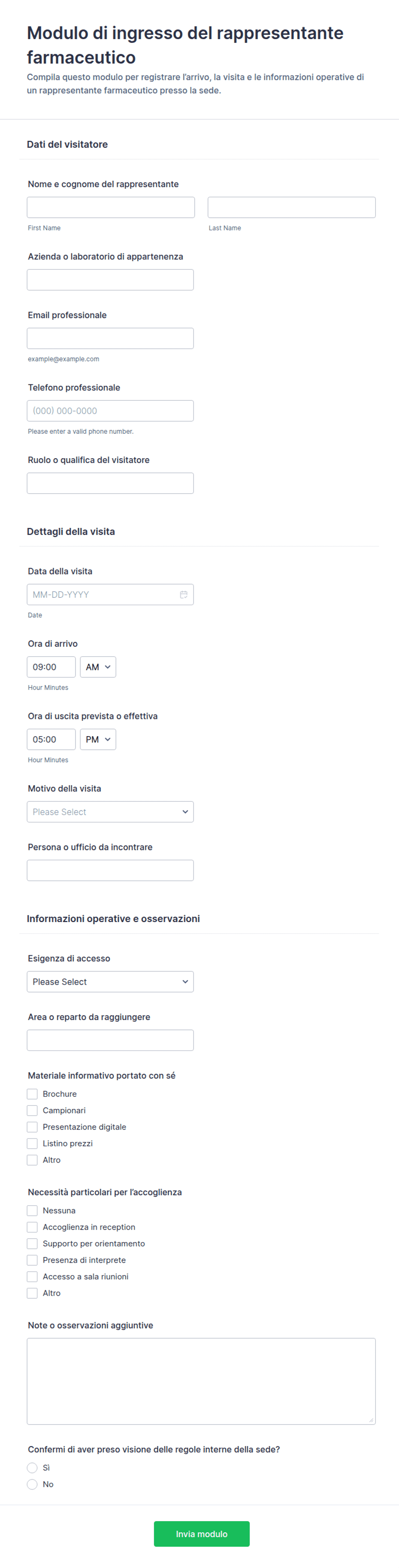Submit with the Invia modulo button

coord(201,1534)
